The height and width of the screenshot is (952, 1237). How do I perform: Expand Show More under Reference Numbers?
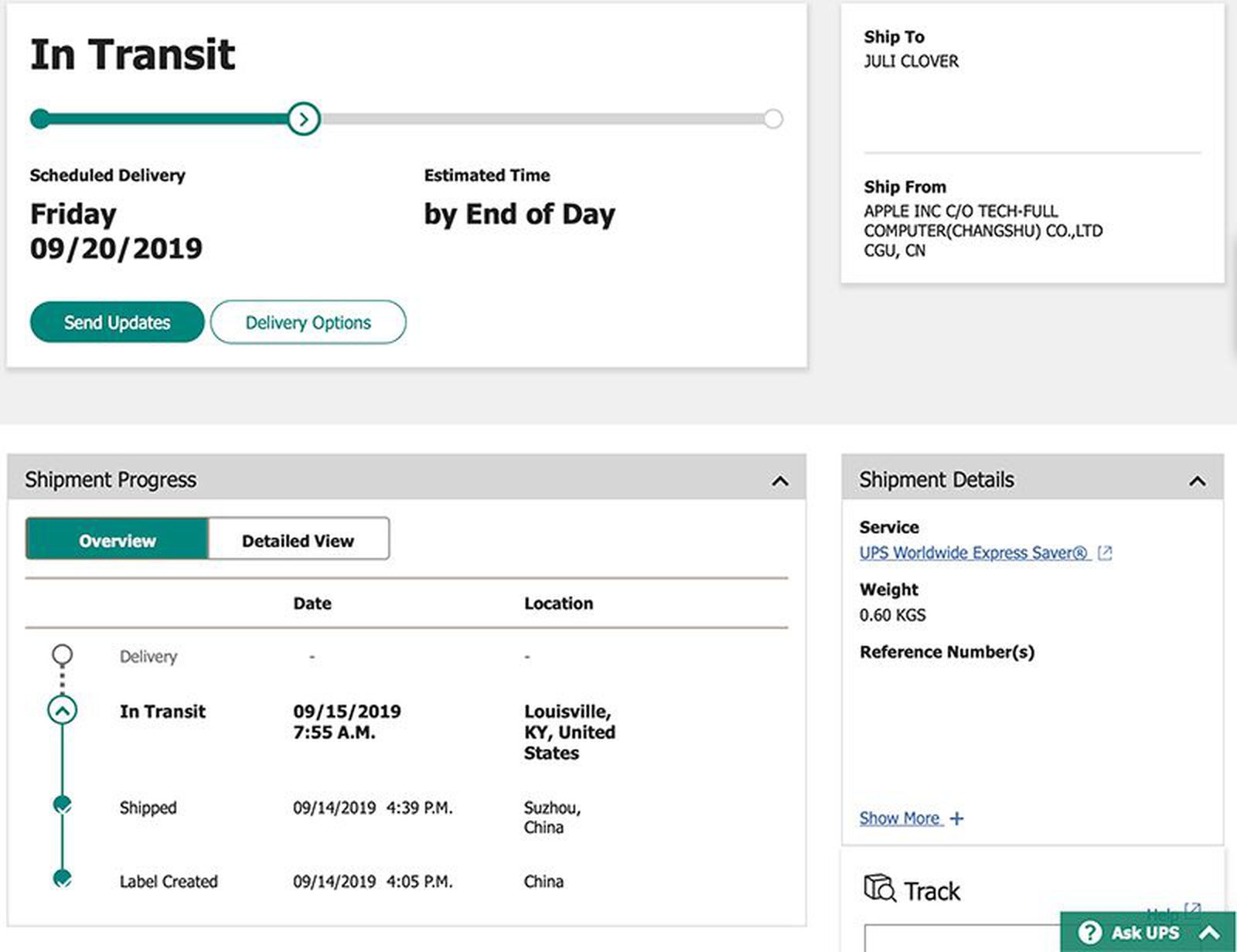pyautogui.click(x=901, y=818)
